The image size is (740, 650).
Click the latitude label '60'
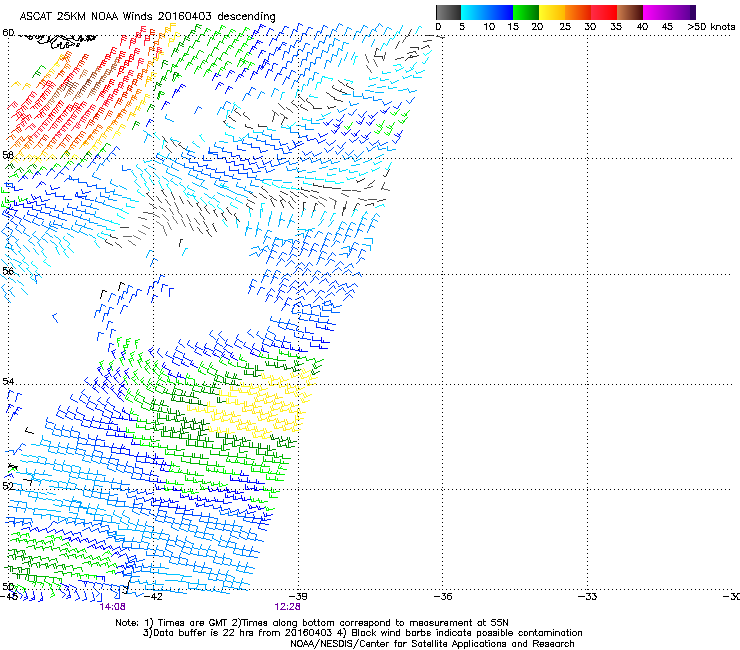point(8,33)
